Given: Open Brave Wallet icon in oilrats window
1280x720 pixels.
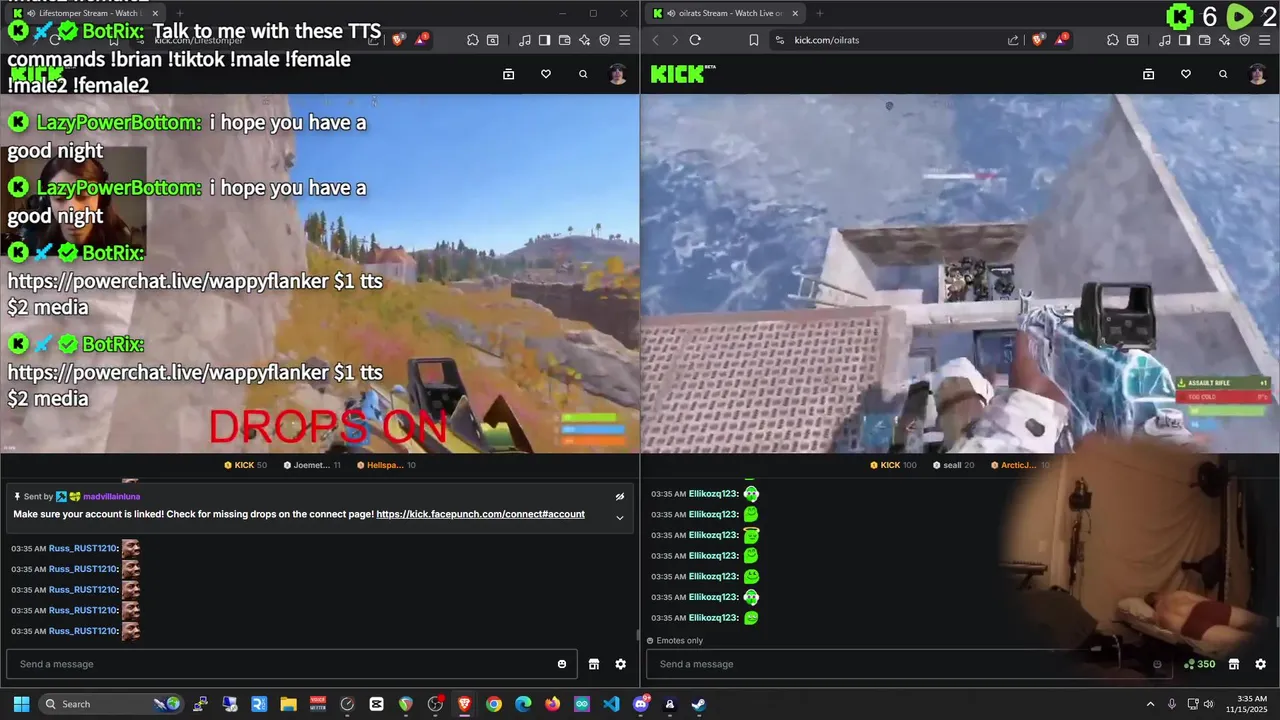Looking at the screenshot, I should (1204, 40).
